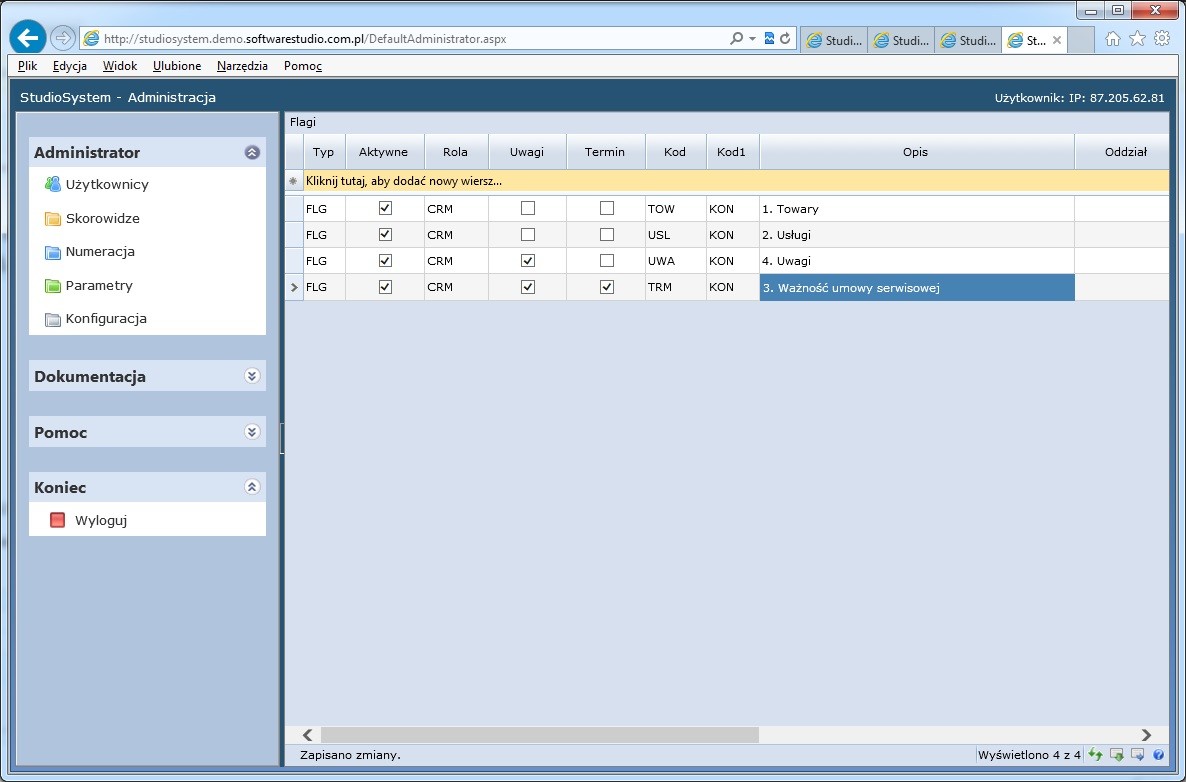1186x782 pixels.
Task: Click the asterisk new-row indicator icon
Action: click(x=293, y=181)
